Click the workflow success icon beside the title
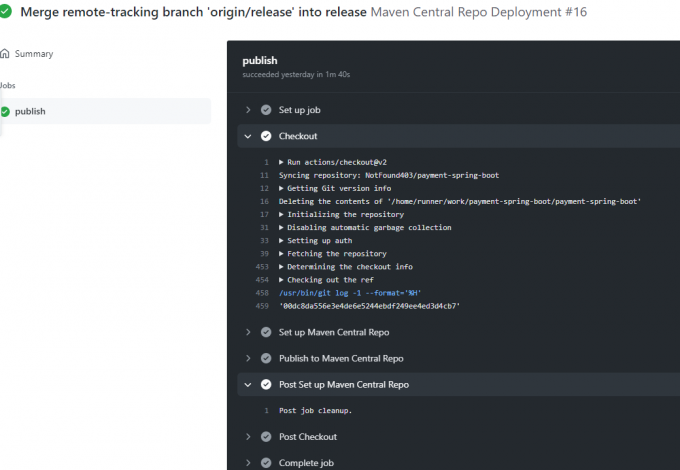This screenshot has height=470, width=680. coord(5,11)
